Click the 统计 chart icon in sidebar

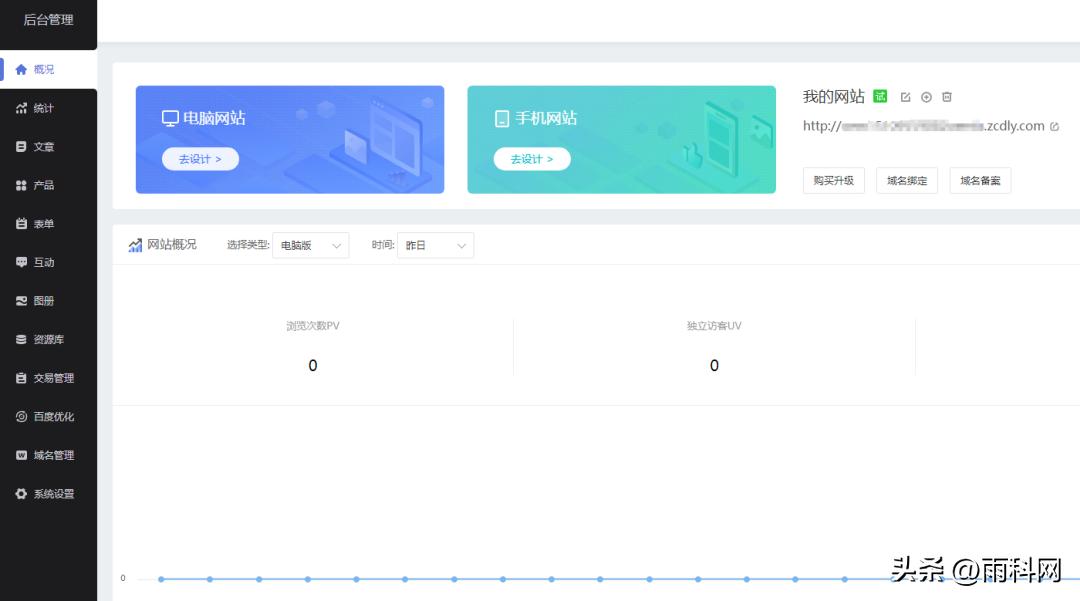click(21, 108)
